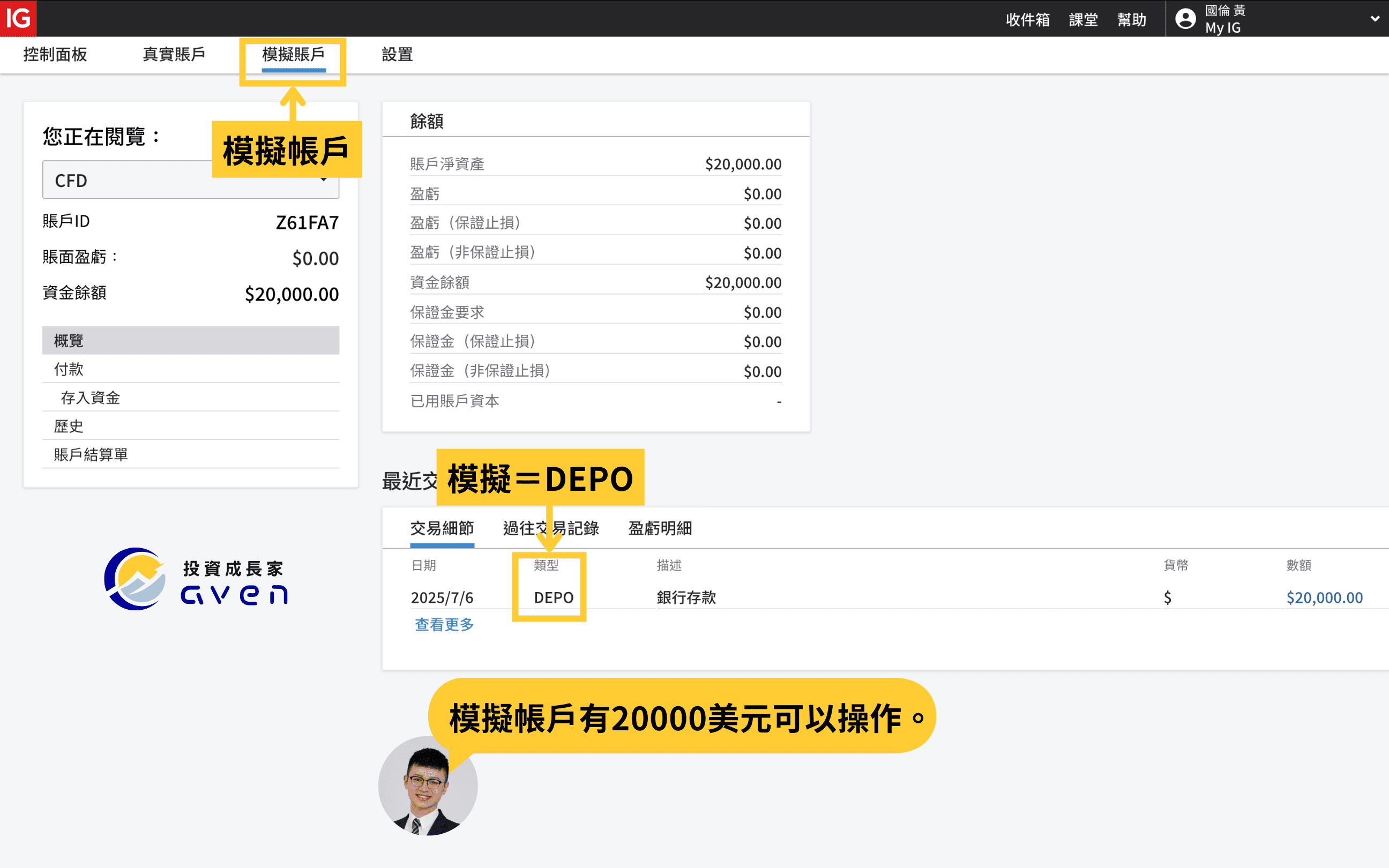This screenshot has width=1389, height=868.
Task: Open 付款 in the sidebar menu
Action: [191, 369]
